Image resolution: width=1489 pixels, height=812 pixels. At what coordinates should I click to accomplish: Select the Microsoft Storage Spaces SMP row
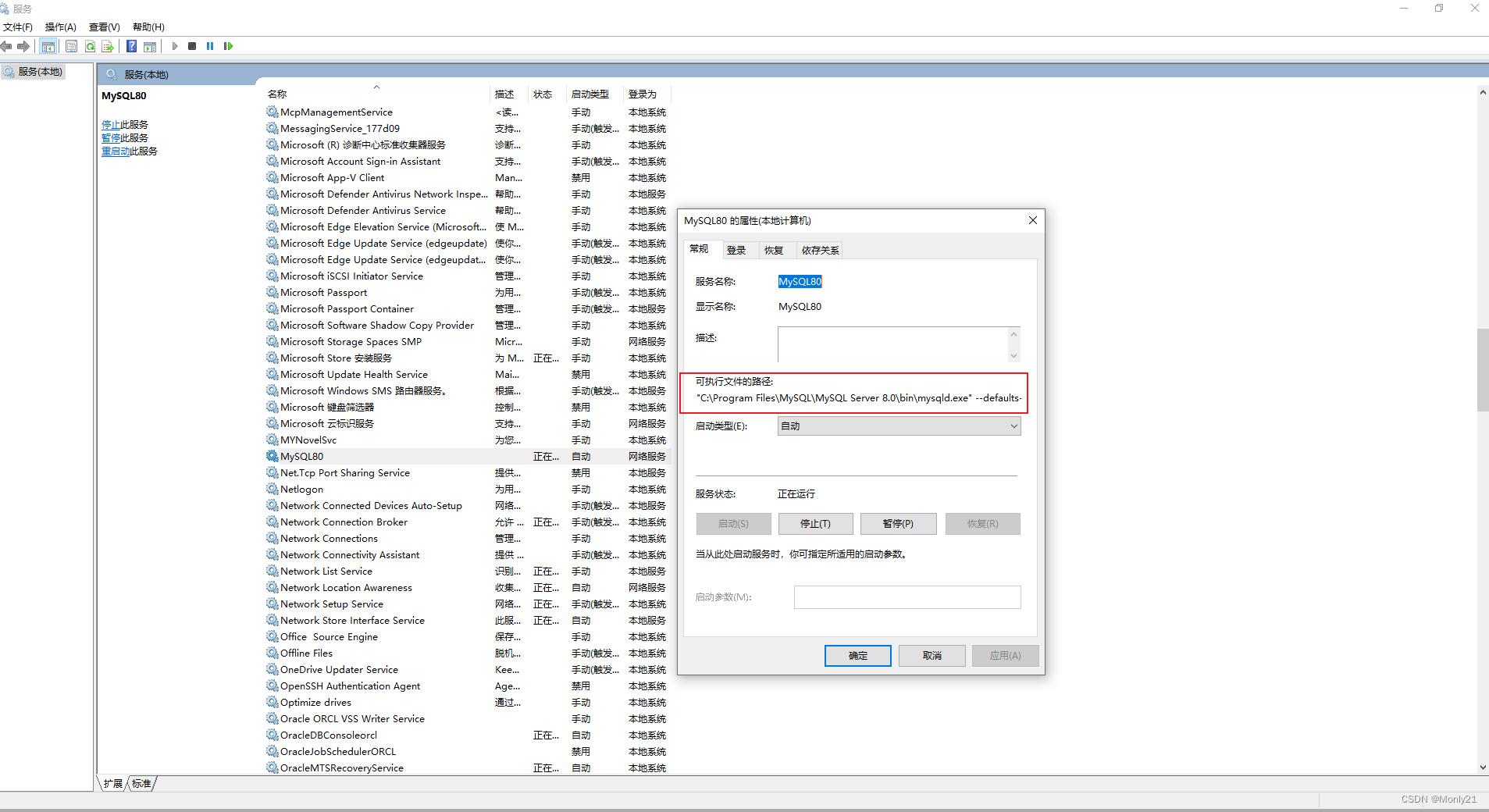click(467, 341)
